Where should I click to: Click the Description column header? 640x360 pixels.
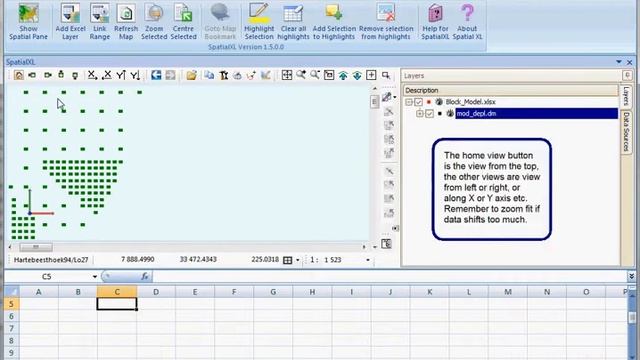click(x=511, y=90)
